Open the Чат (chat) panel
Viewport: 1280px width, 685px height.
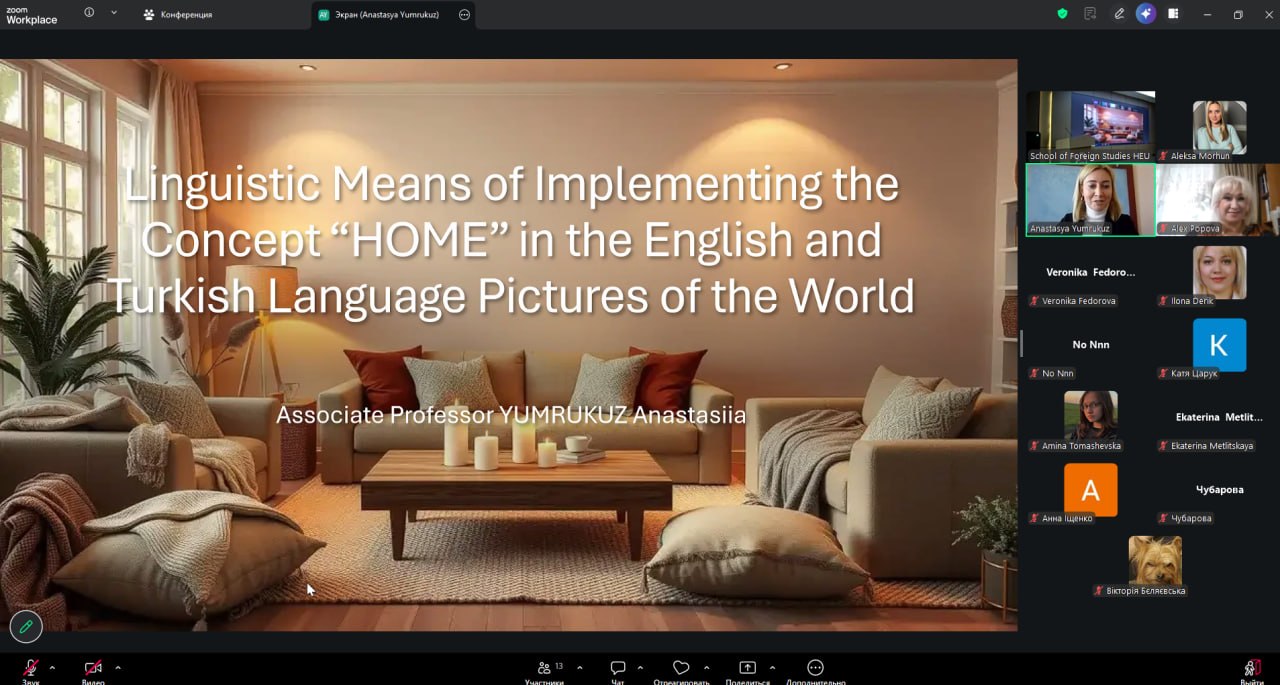(618, 669)
